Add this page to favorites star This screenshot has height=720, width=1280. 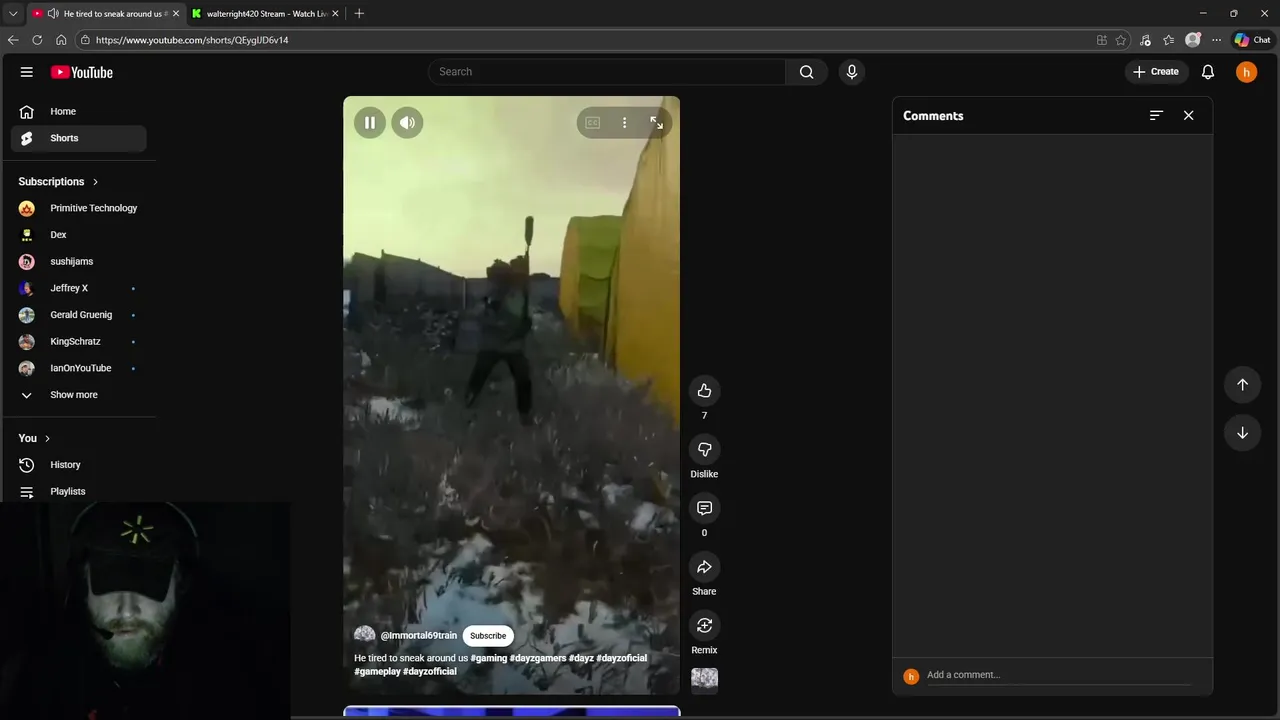coord(1121,40)
